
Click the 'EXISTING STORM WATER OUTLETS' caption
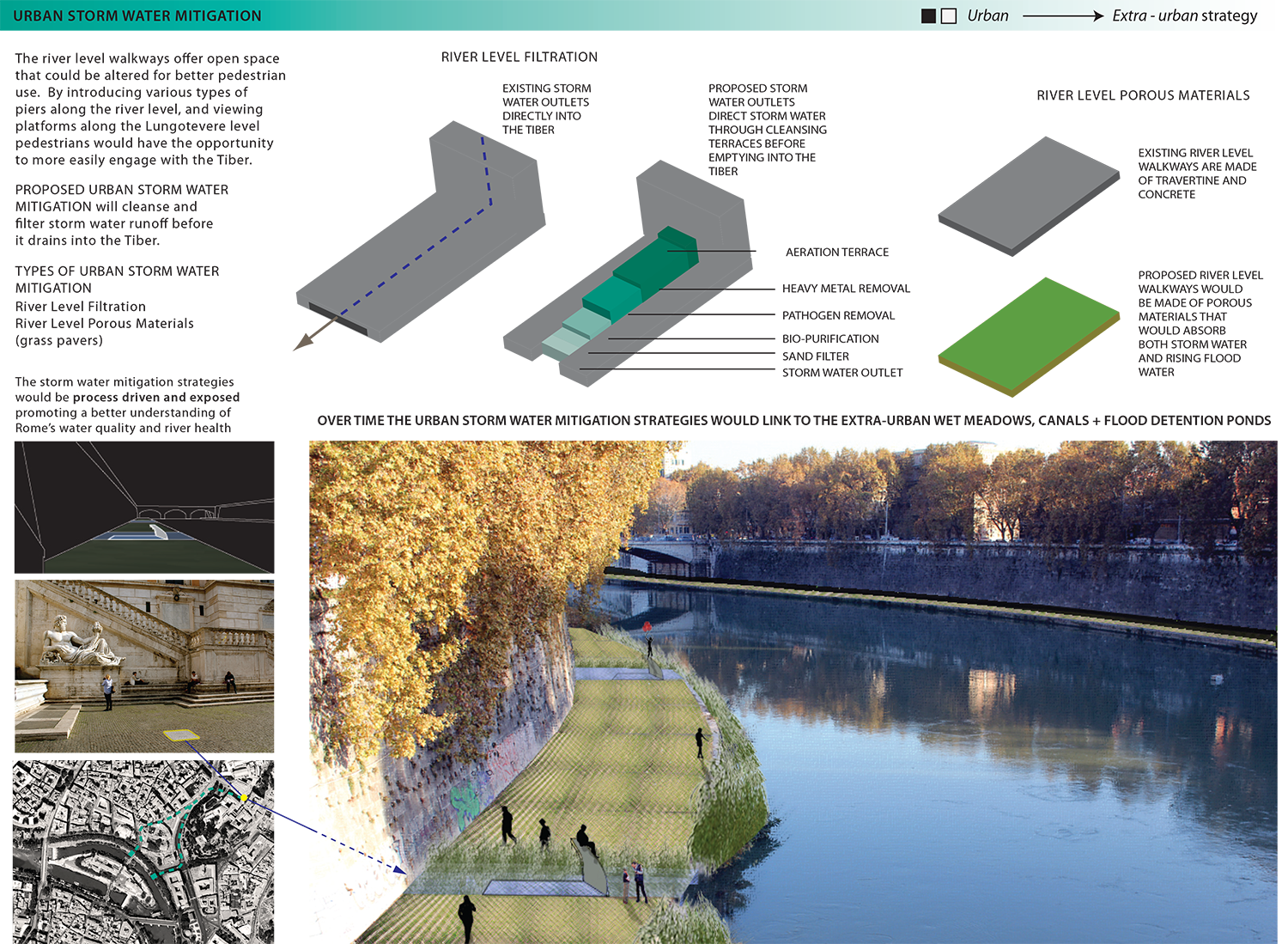pyautogui.click(x=547, y=109)
